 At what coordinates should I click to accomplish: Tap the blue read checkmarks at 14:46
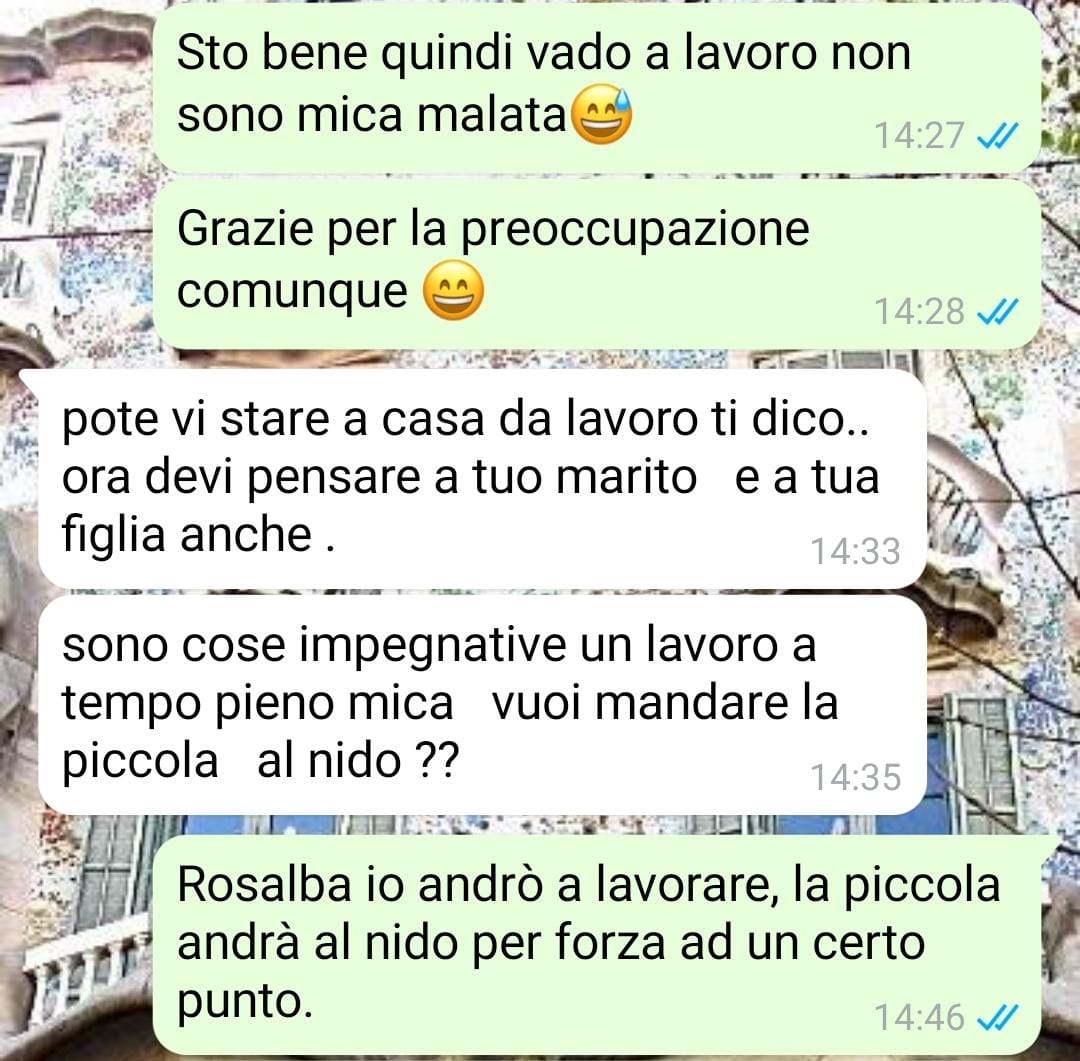[997, 1018]
